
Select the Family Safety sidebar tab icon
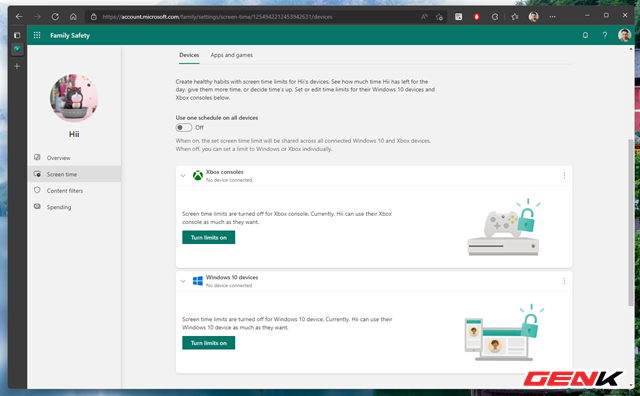[17, 49]
